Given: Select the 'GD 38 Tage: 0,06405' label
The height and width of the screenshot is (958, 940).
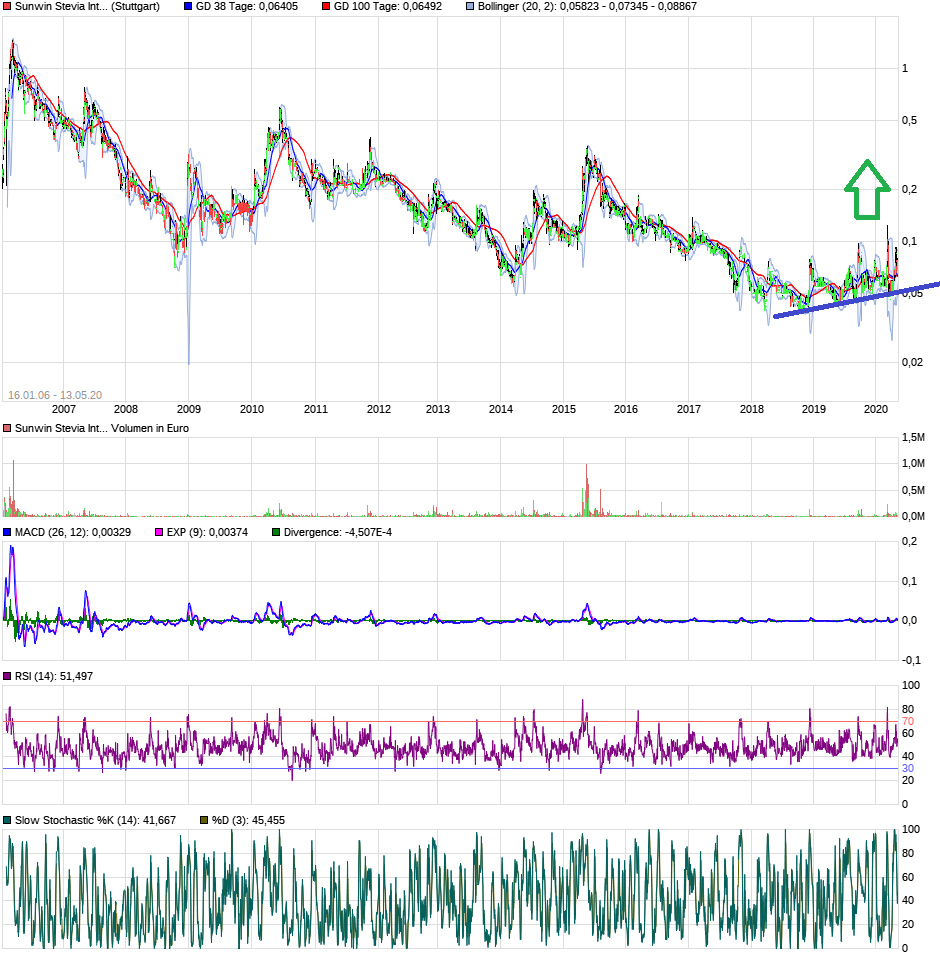Looking at the screenshot, I should click(247, 7).
